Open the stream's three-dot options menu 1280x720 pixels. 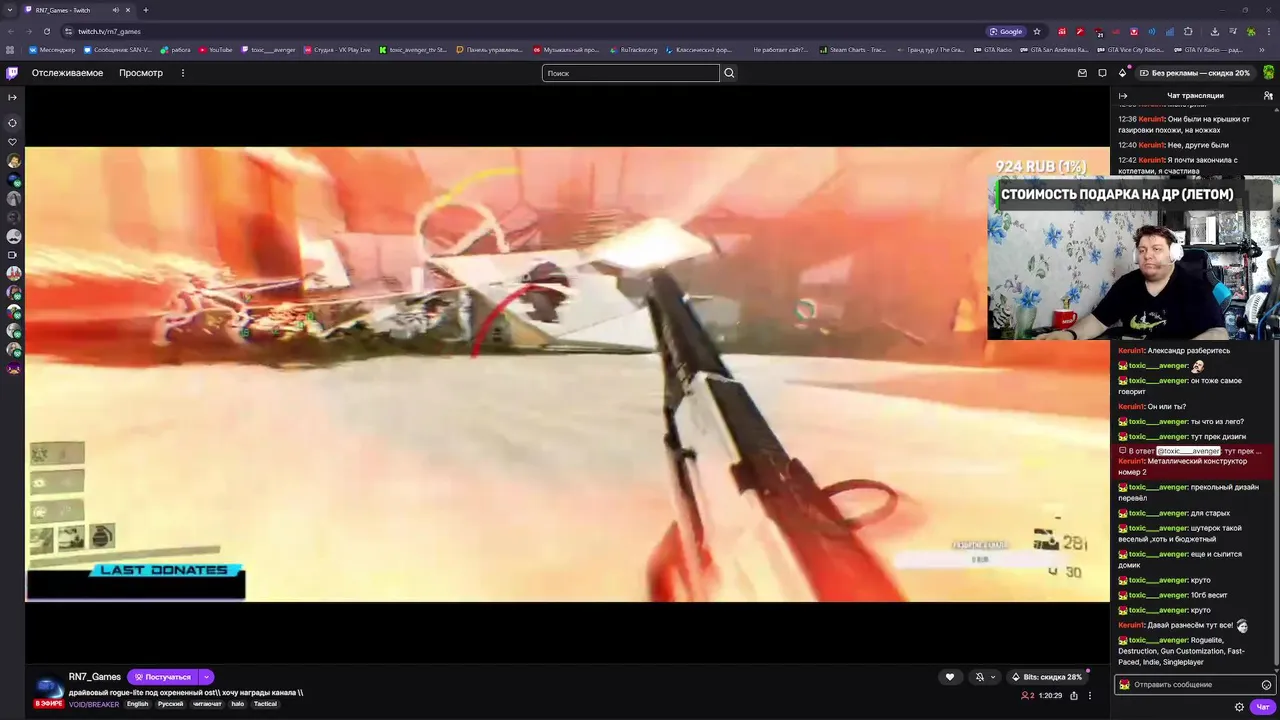tap(1090, 696)
